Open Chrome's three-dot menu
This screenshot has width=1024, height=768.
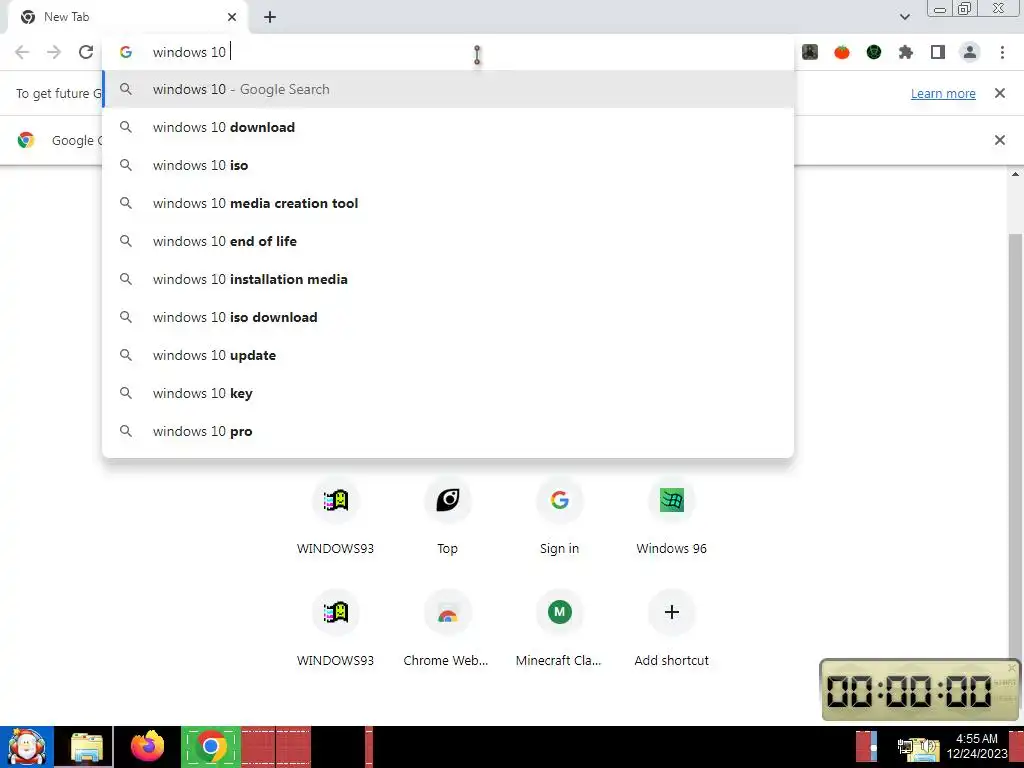pyautogui.click(x=1002, y=52)
